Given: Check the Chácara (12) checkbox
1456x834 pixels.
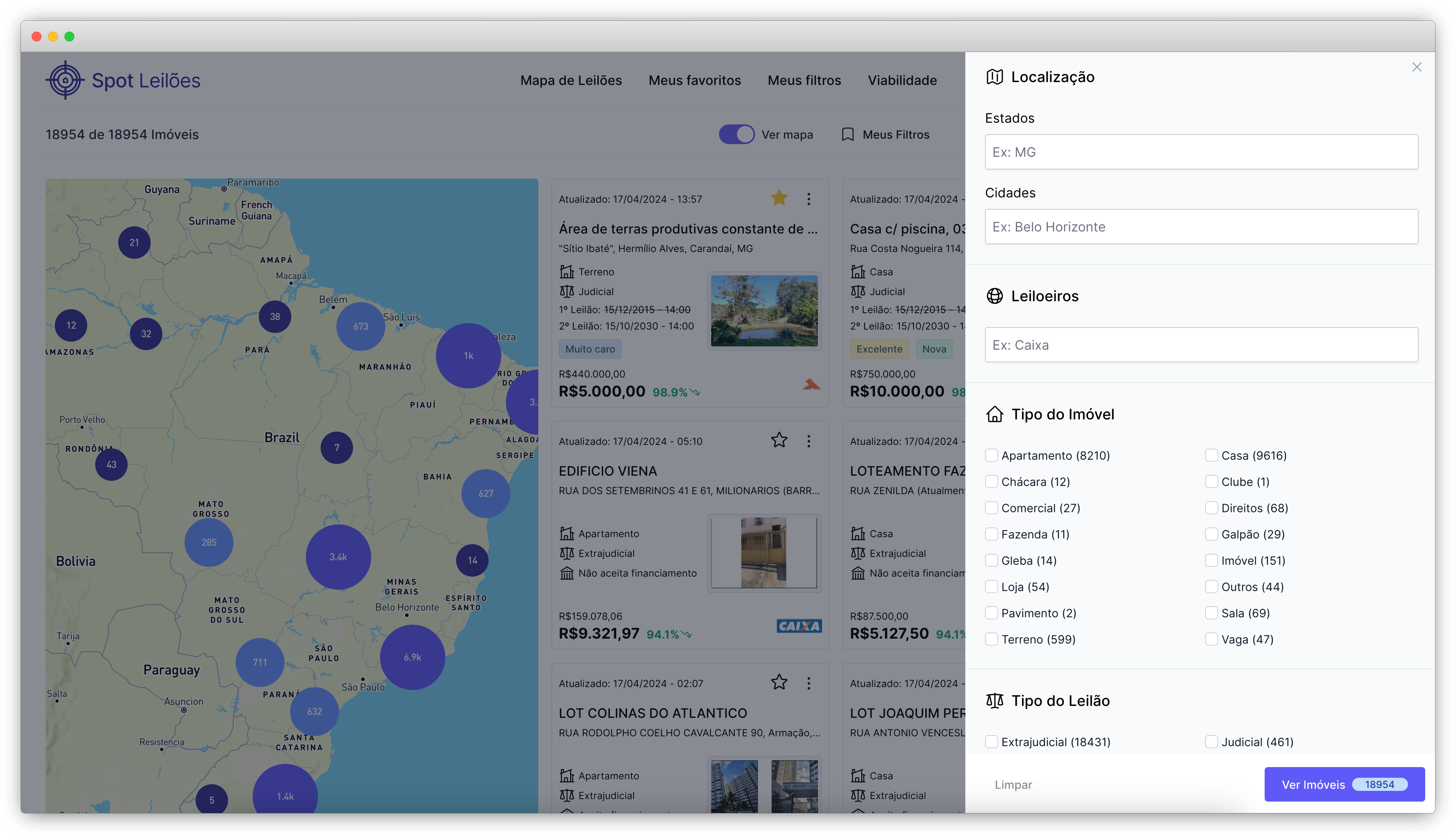Looking at the screenshot, I should [x=991, y=482].
